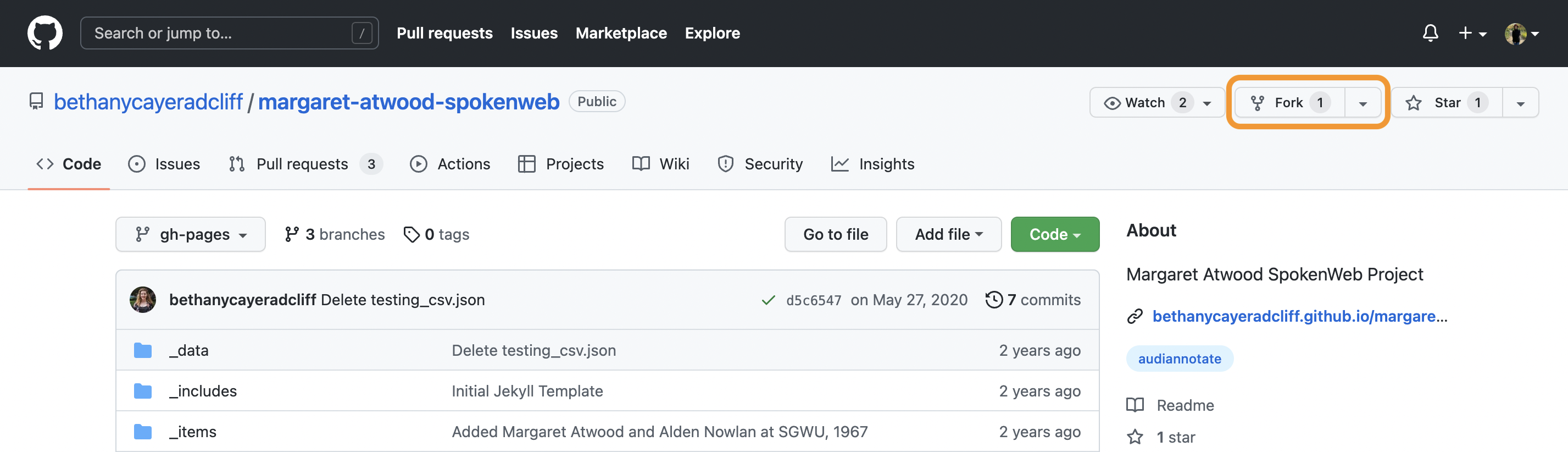Click the Pull requests counter badge 3
The height and width of the screenshot is (452, 1568).
click(371, 164)
